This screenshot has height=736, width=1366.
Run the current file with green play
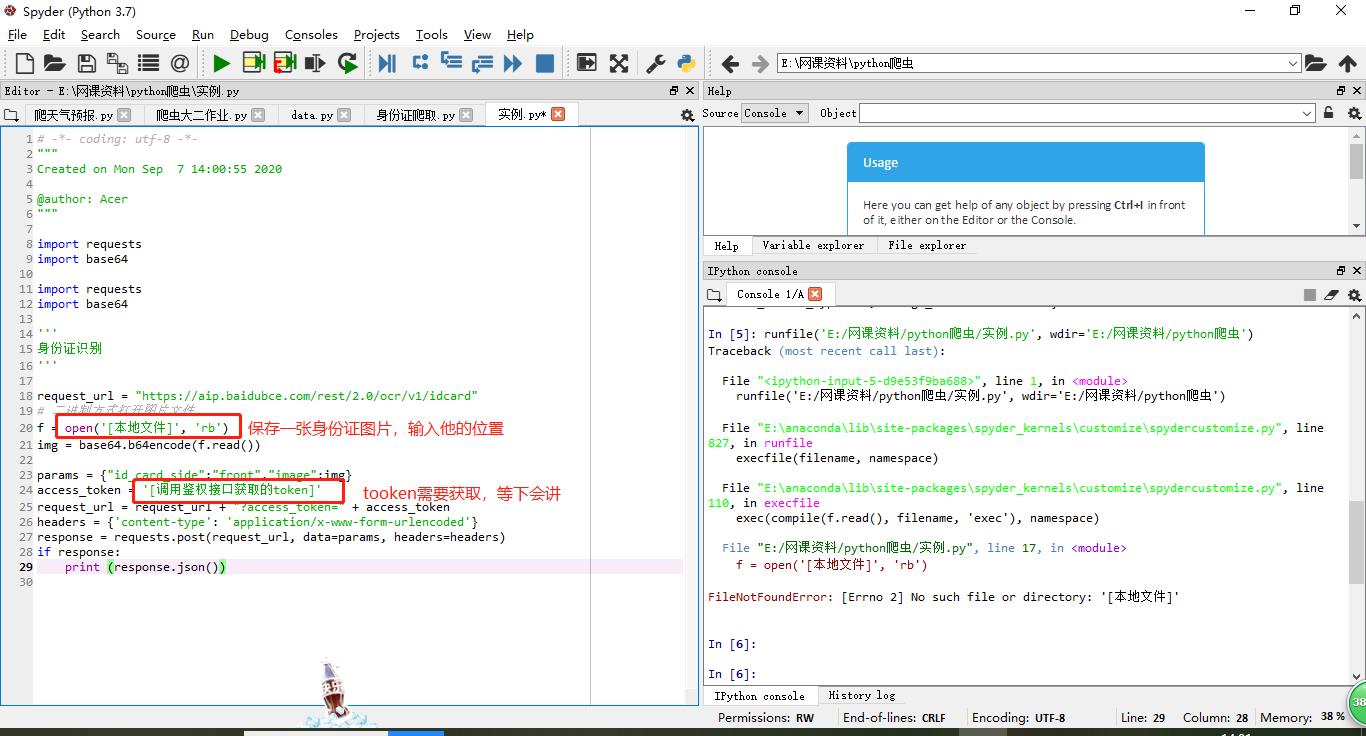click(221, 63)
